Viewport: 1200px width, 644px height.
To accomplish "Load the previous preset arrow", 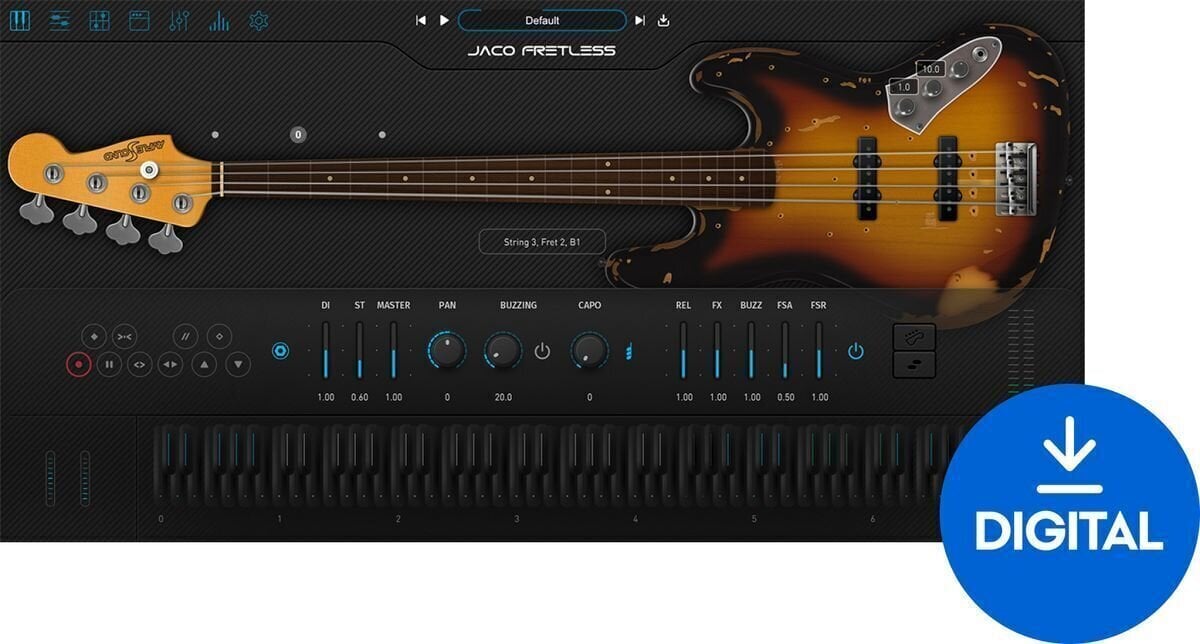I will (x=421, y=19).
